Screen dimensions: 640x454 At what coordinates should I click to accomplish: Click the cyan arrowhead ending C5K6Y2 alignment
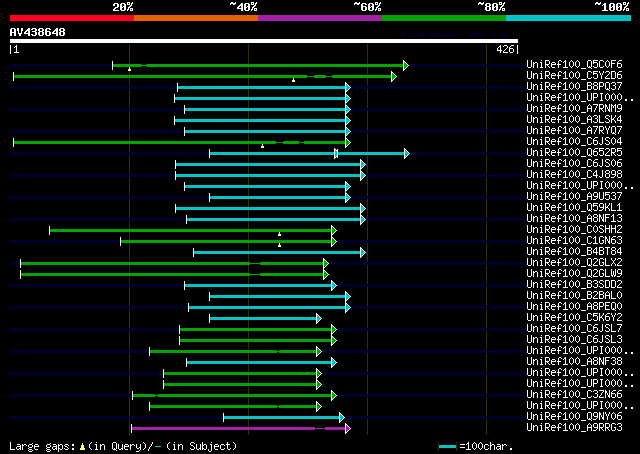(x=319, y=318)
